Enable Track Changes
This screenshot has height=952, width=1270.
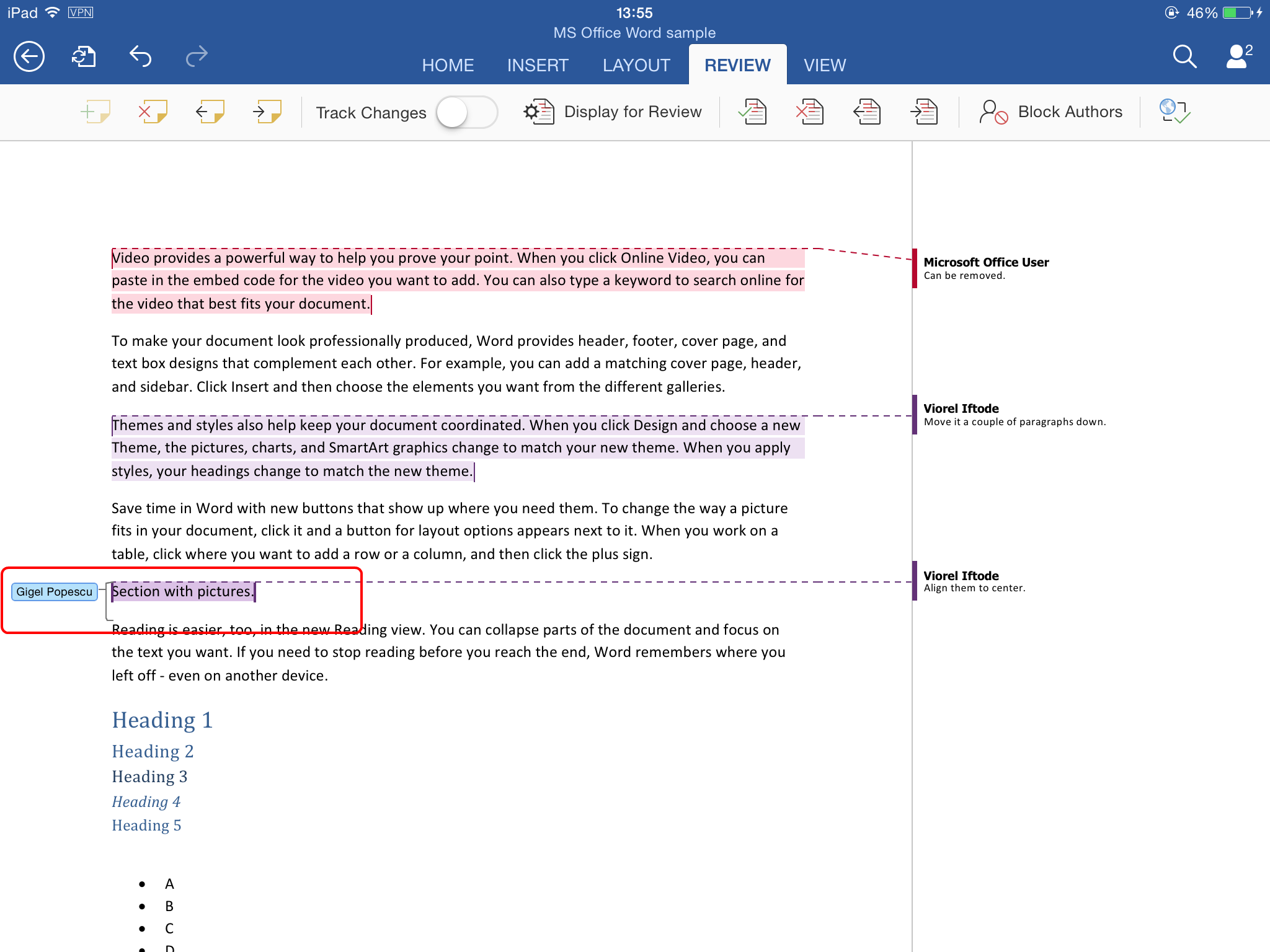click(x=467, y=112)
